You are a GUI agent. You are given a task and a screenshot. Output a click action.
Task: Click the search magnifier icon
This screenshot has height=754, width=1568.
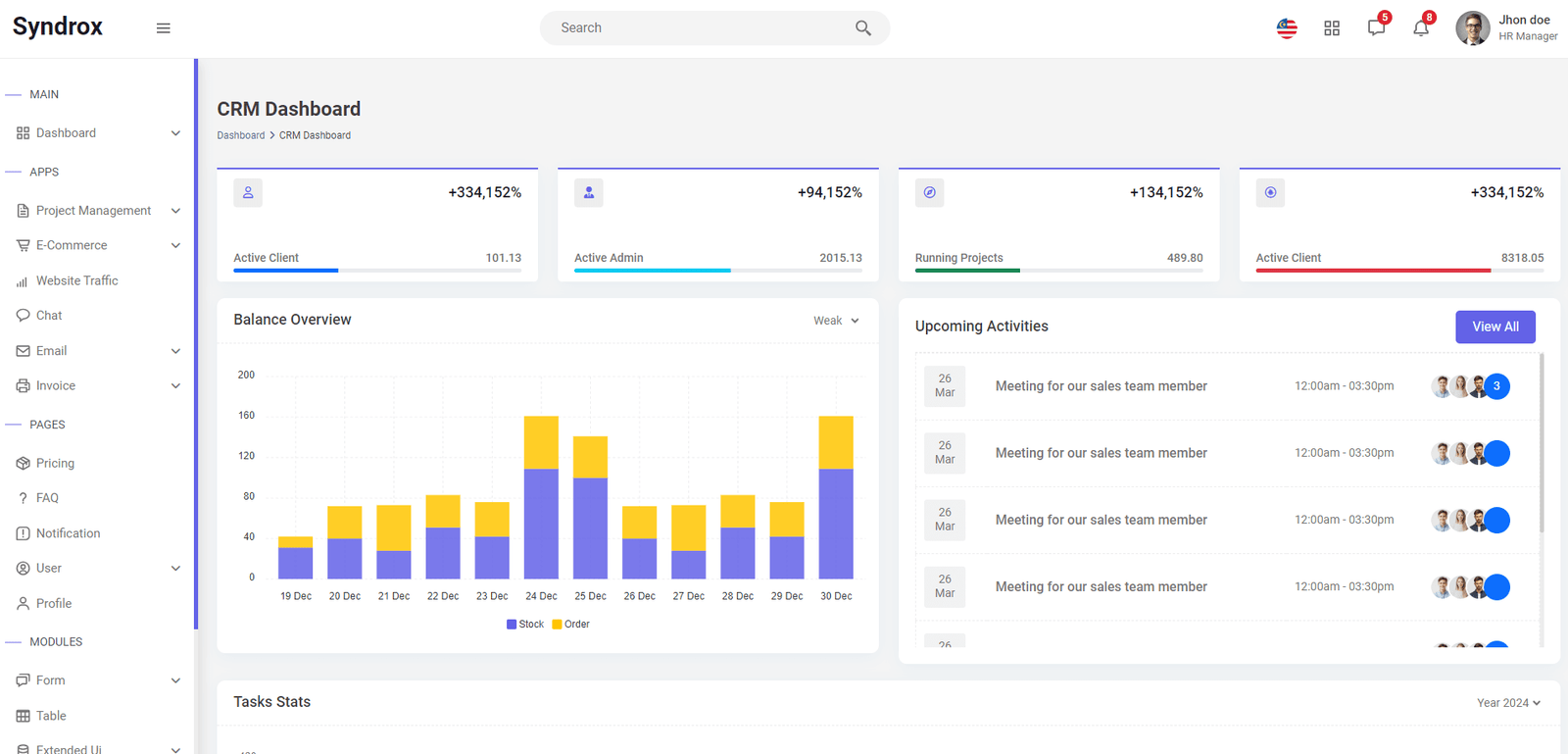[x=862, y=28]
